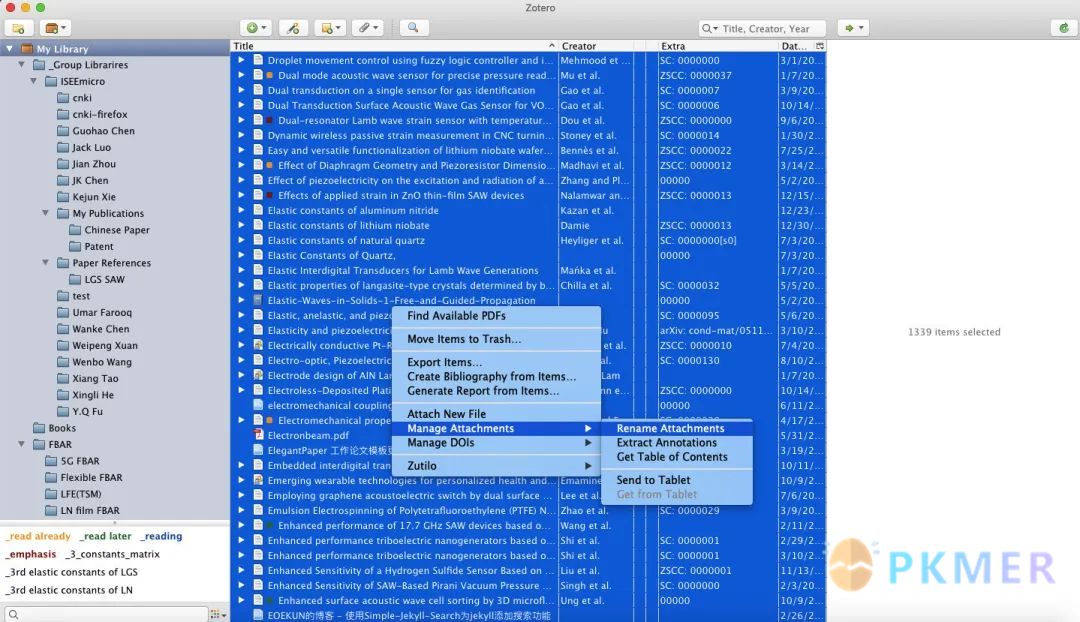Filter by the _emphasis tag

pos(31,554)
